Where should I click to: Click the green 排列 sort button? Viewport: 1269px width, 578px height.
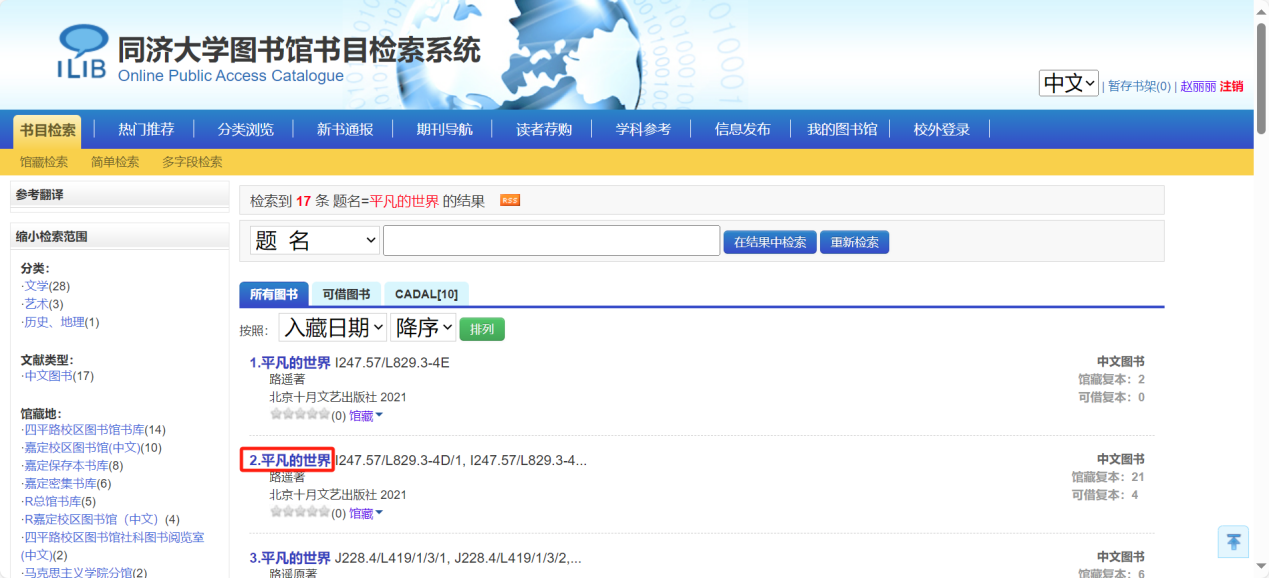(x=482, y=329)
